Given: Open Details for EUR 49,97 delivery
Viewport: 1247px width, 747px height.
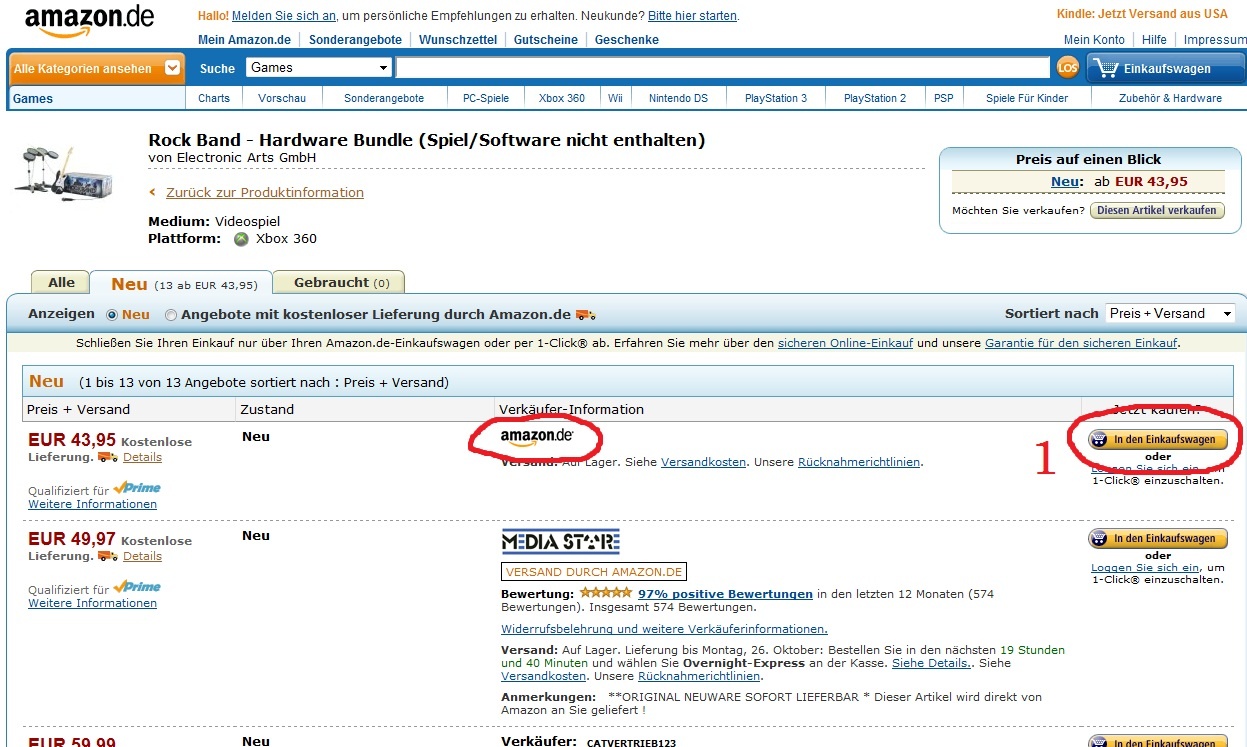Looking at the screenshot, I should click(142, 556).
